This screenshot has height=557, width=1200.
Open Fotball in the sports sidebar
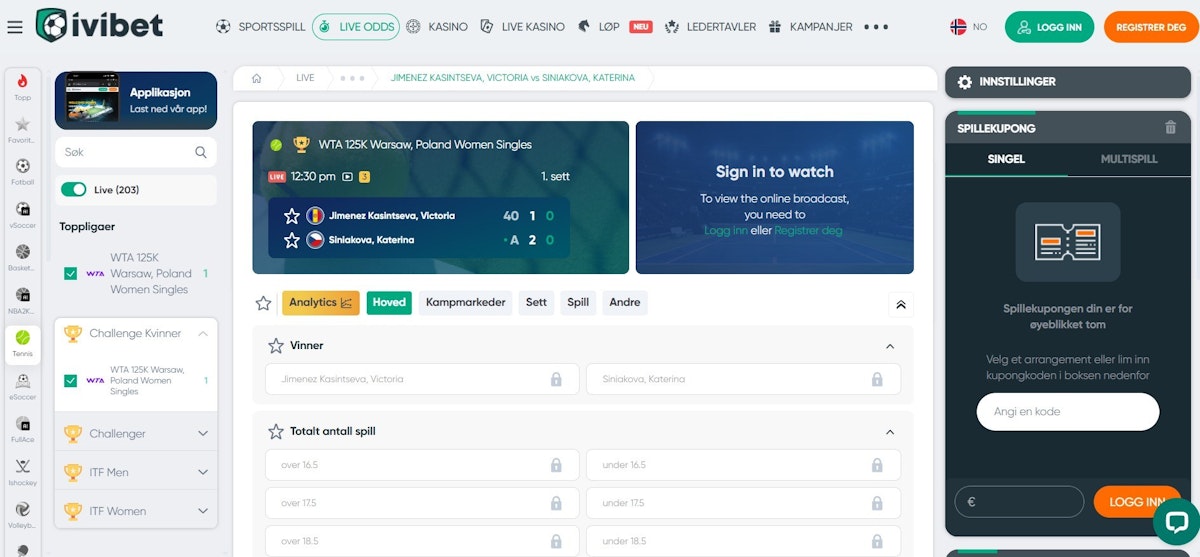point(22,172)
